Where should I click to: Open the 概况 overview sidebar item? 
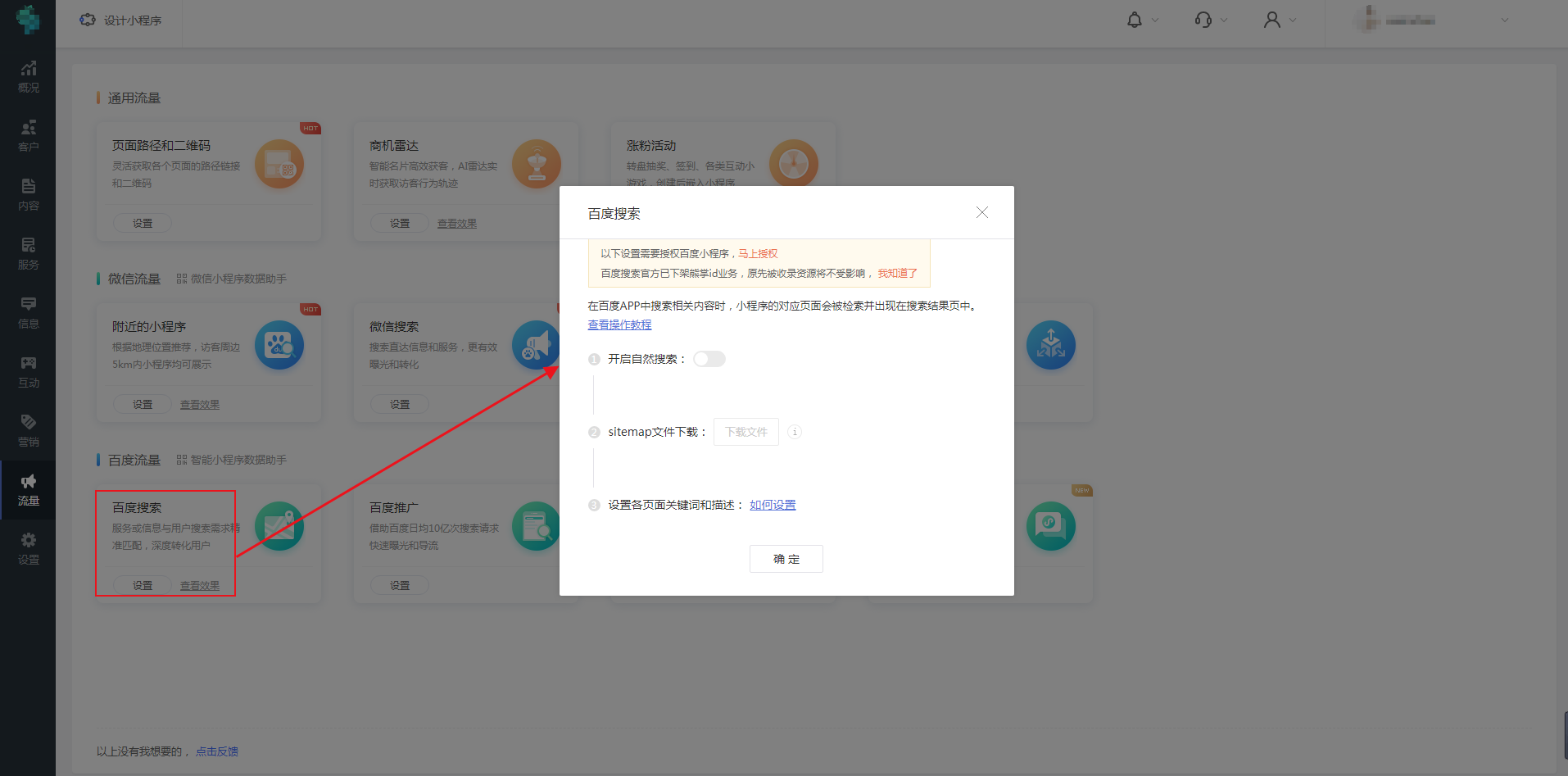pyautogui.click(x=28, y=77)
